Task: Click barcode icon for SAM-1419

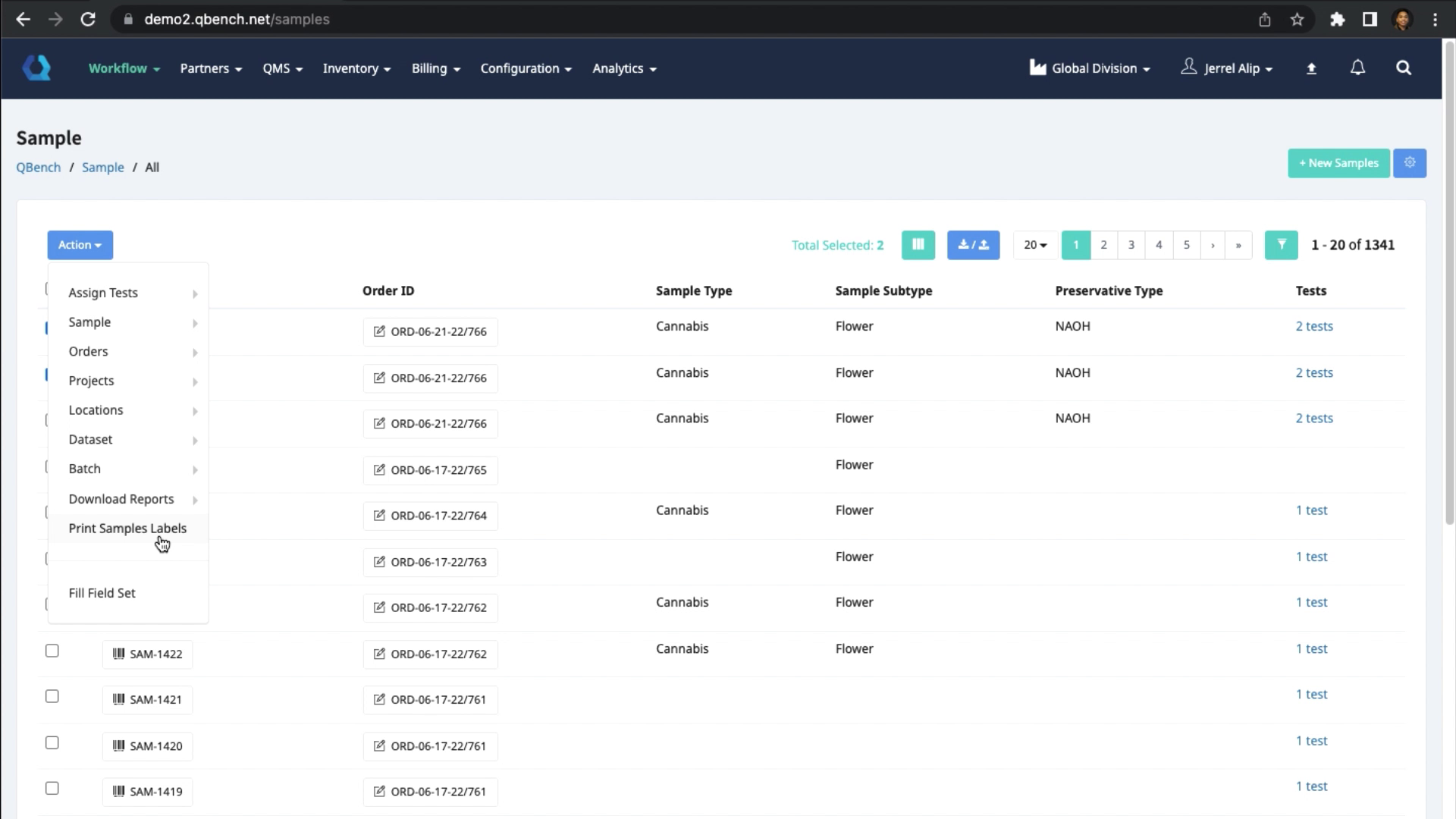Action: 118,791
